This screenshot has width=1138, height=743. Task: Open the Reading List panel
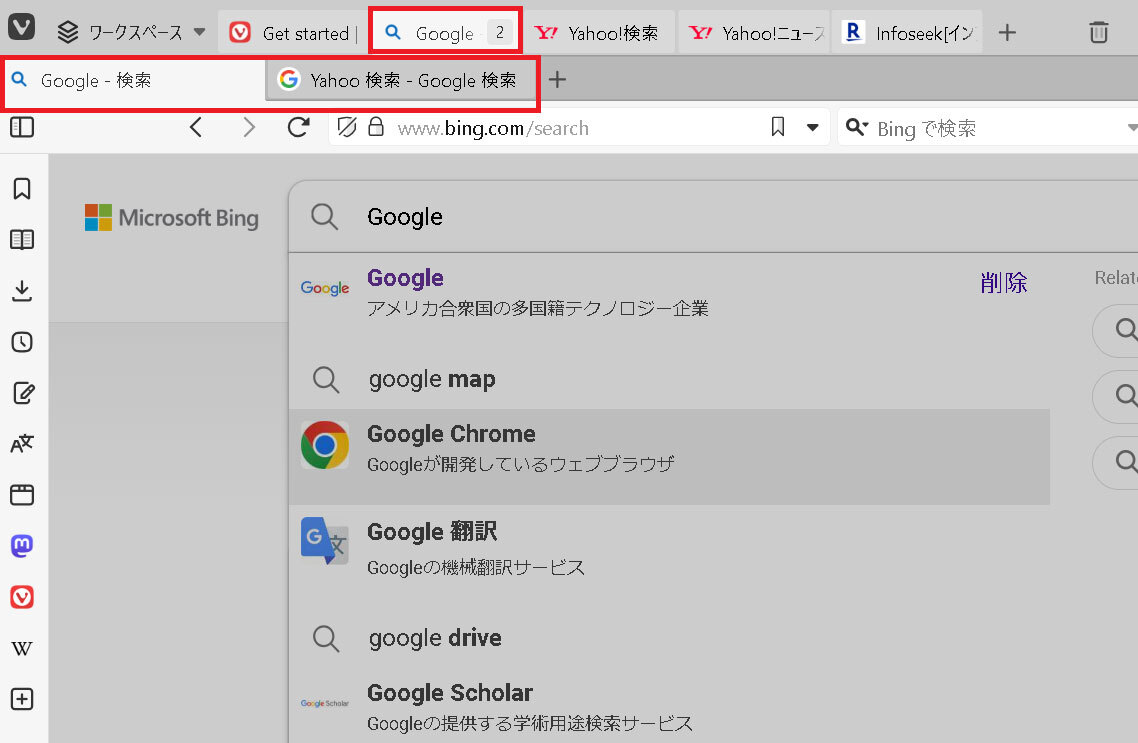(22, 240)
